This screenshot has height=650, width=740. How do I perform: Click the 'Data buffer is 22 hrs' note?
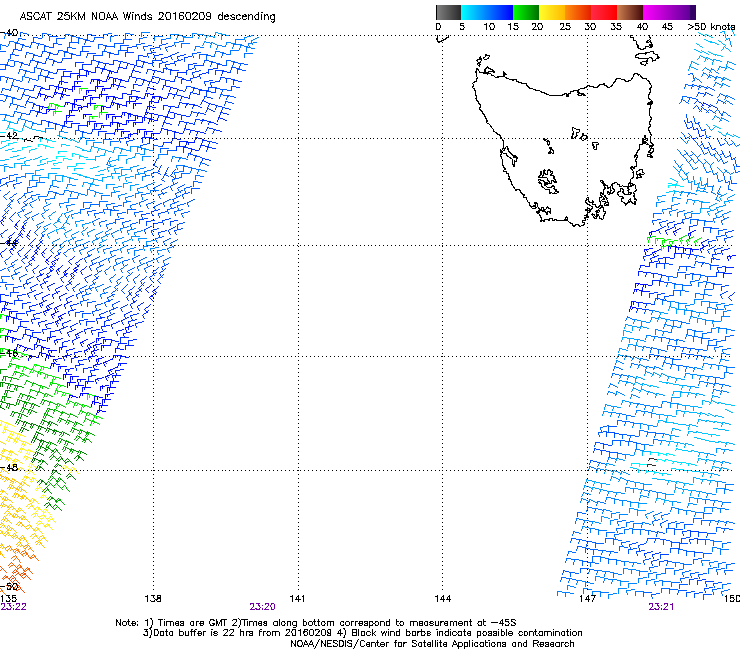(x=362, y=633)
